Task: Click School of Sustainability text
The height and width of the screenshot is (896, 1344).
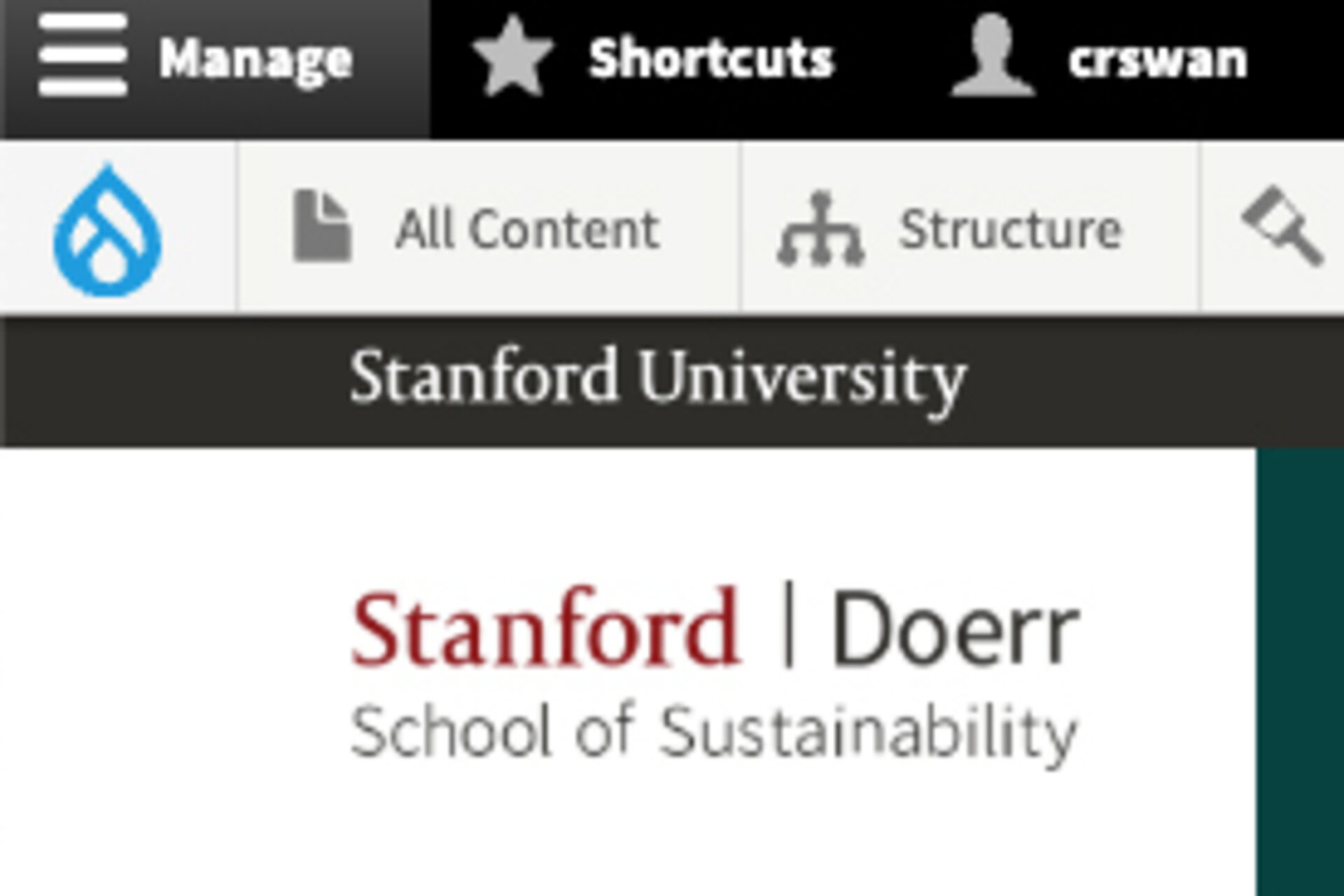Action: pos(713,732)
